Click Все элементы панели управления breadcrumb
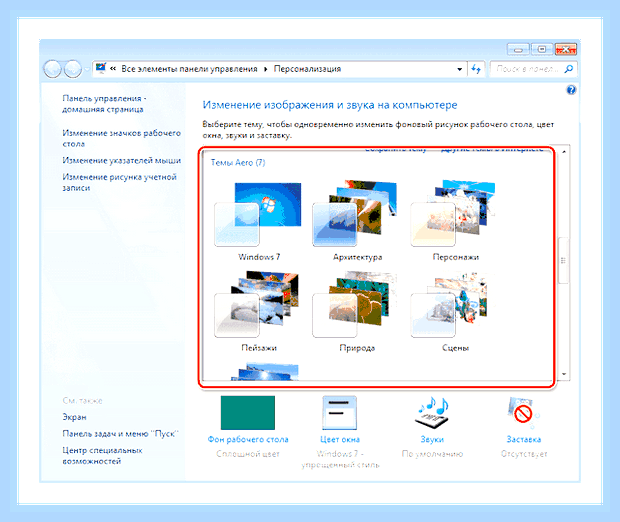620x522 pixels. (x=189, y=69)
